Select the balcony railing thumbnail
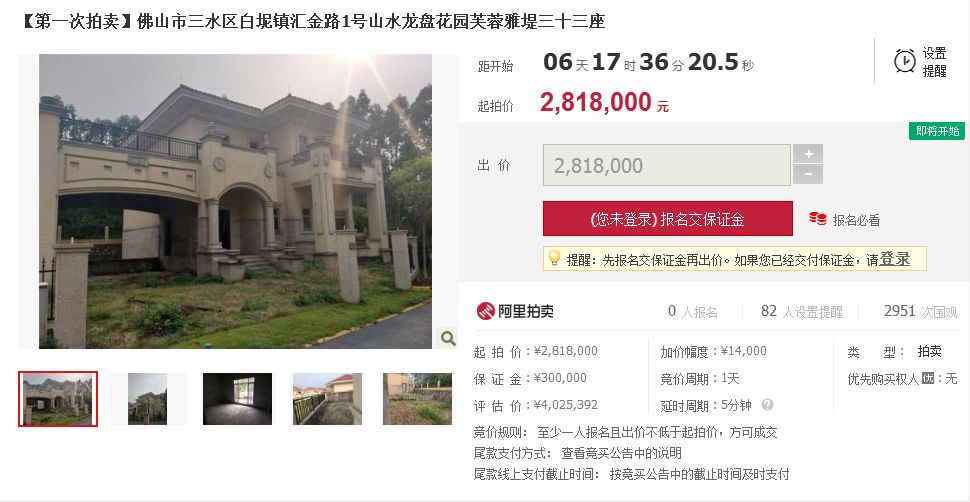 [327, 399]
